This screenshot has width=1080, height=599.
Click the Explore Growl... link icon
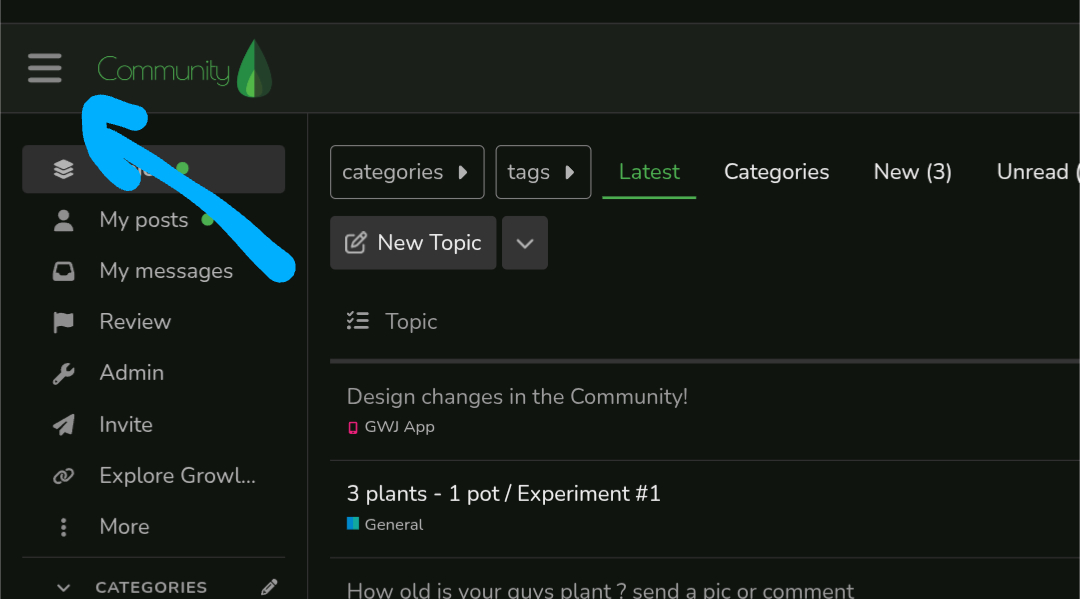(x=64, y=476)
